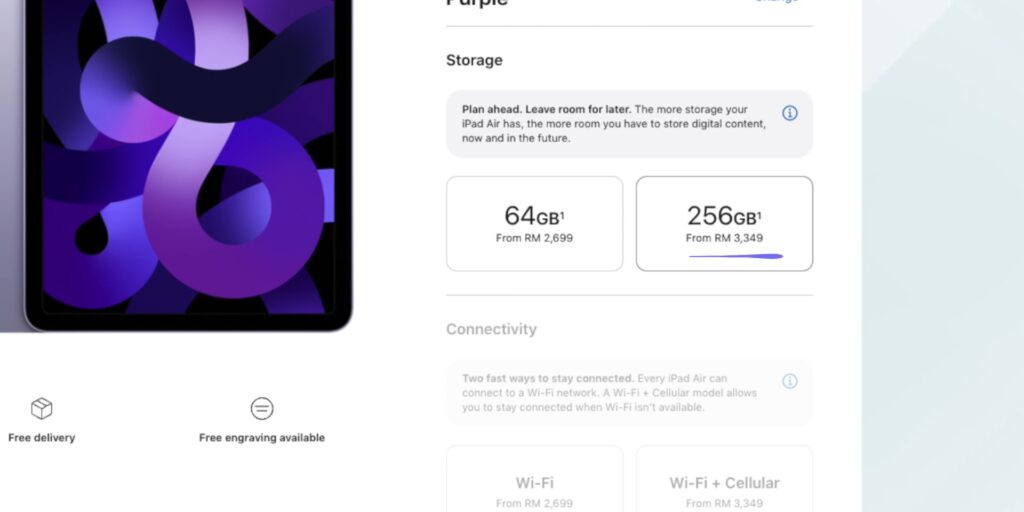Image resolution: width=1024 pixels, height=512 pixels.
Task: Select the 256GB storage option
Action: click(724, 223)
